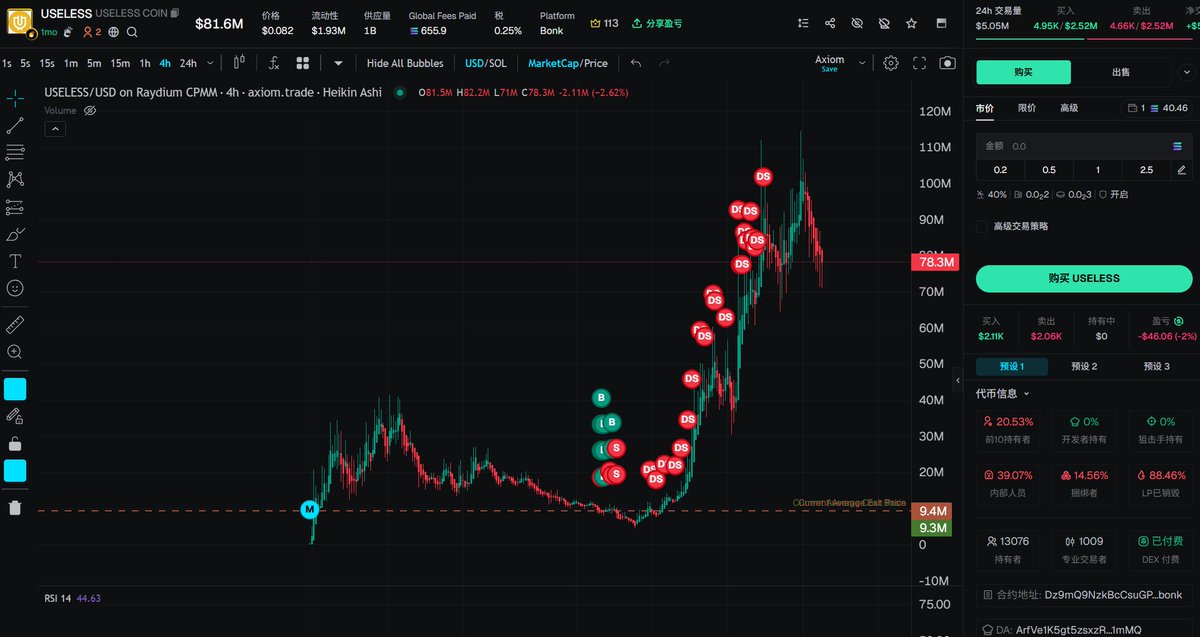
Task: Select the 1h timeframe
Action: click(x=145, y=63)
